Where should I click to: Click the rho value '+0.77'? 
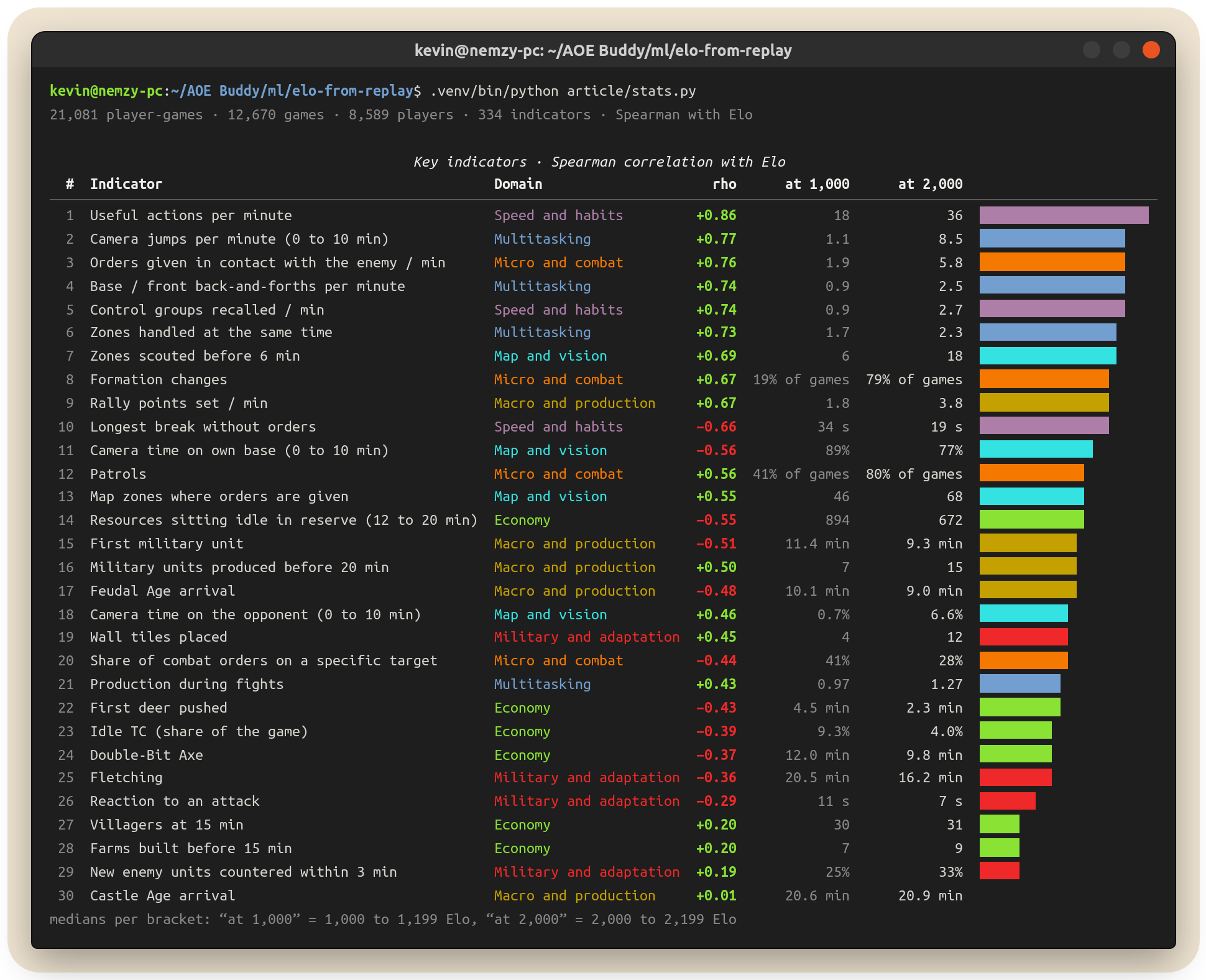716,239
